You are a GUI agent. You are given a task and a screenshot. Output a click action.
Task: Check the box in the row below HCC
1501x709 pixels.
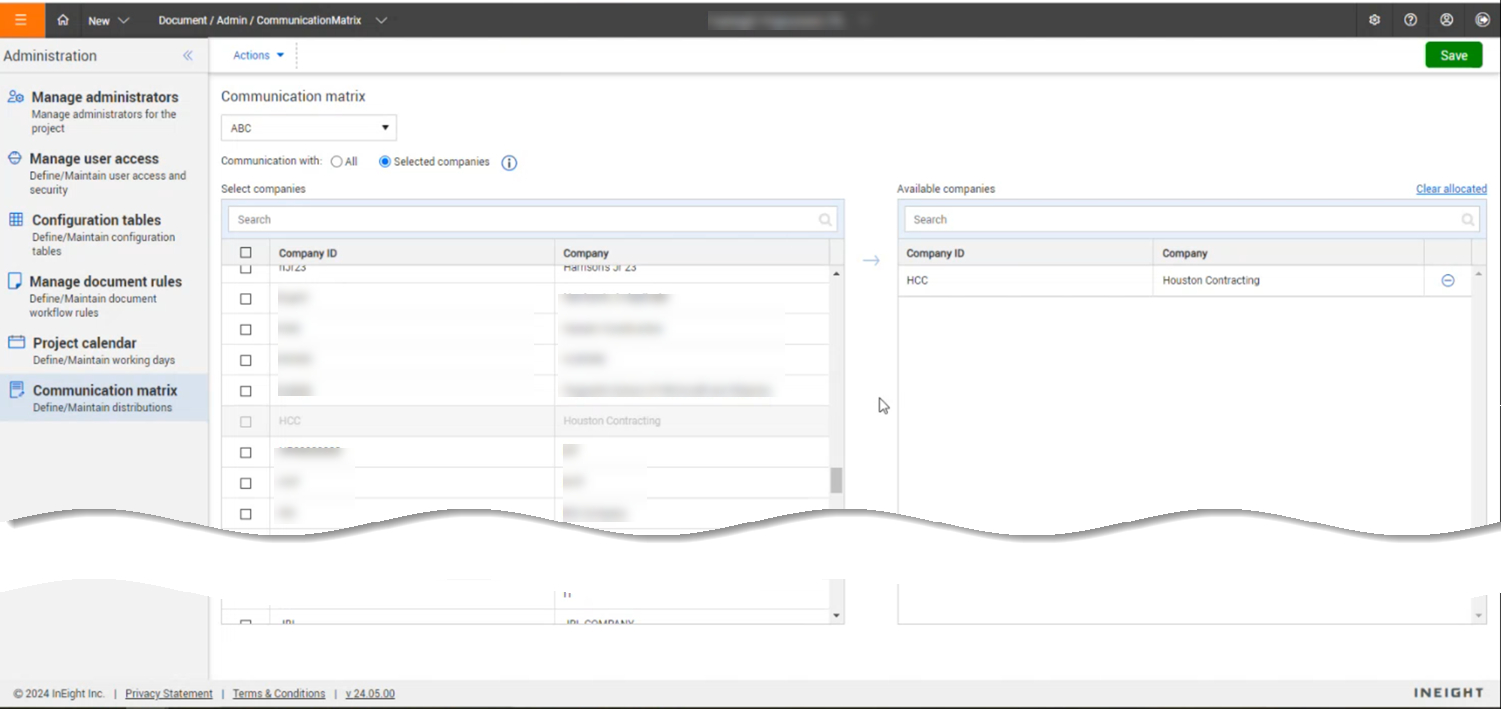pos(246,453)
